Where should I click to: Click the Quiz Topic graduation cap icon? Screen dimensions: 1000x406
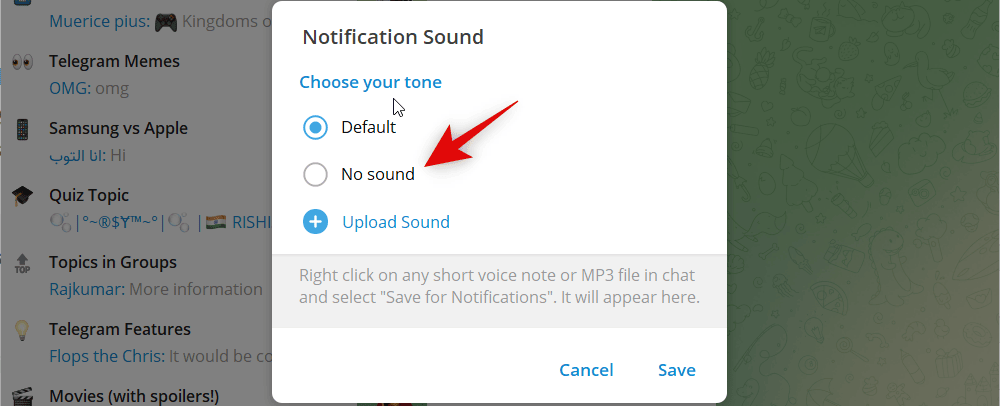[x=22, y=196]
